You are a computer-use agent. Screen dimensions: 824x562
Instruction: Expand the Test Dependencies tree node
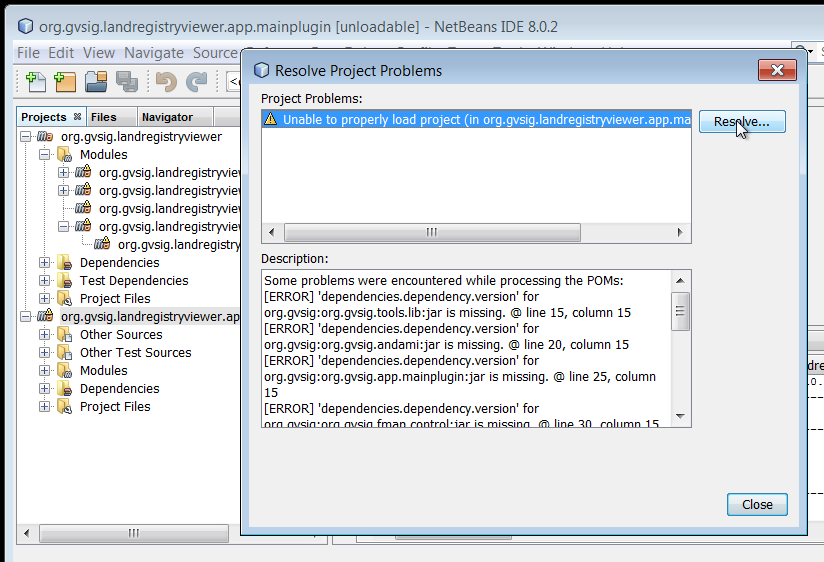[45, 281]
